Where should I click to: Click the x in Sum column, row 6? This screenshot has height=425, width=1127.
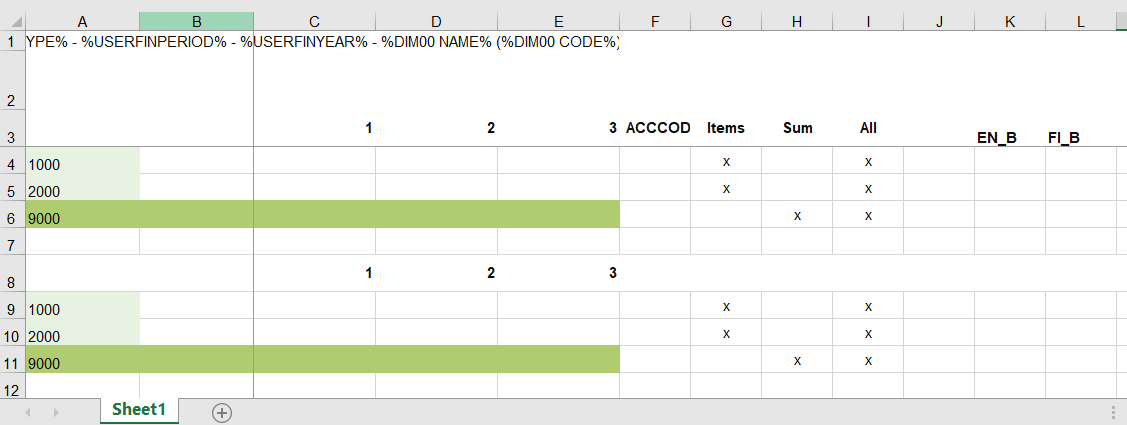(x=797, y=215)
